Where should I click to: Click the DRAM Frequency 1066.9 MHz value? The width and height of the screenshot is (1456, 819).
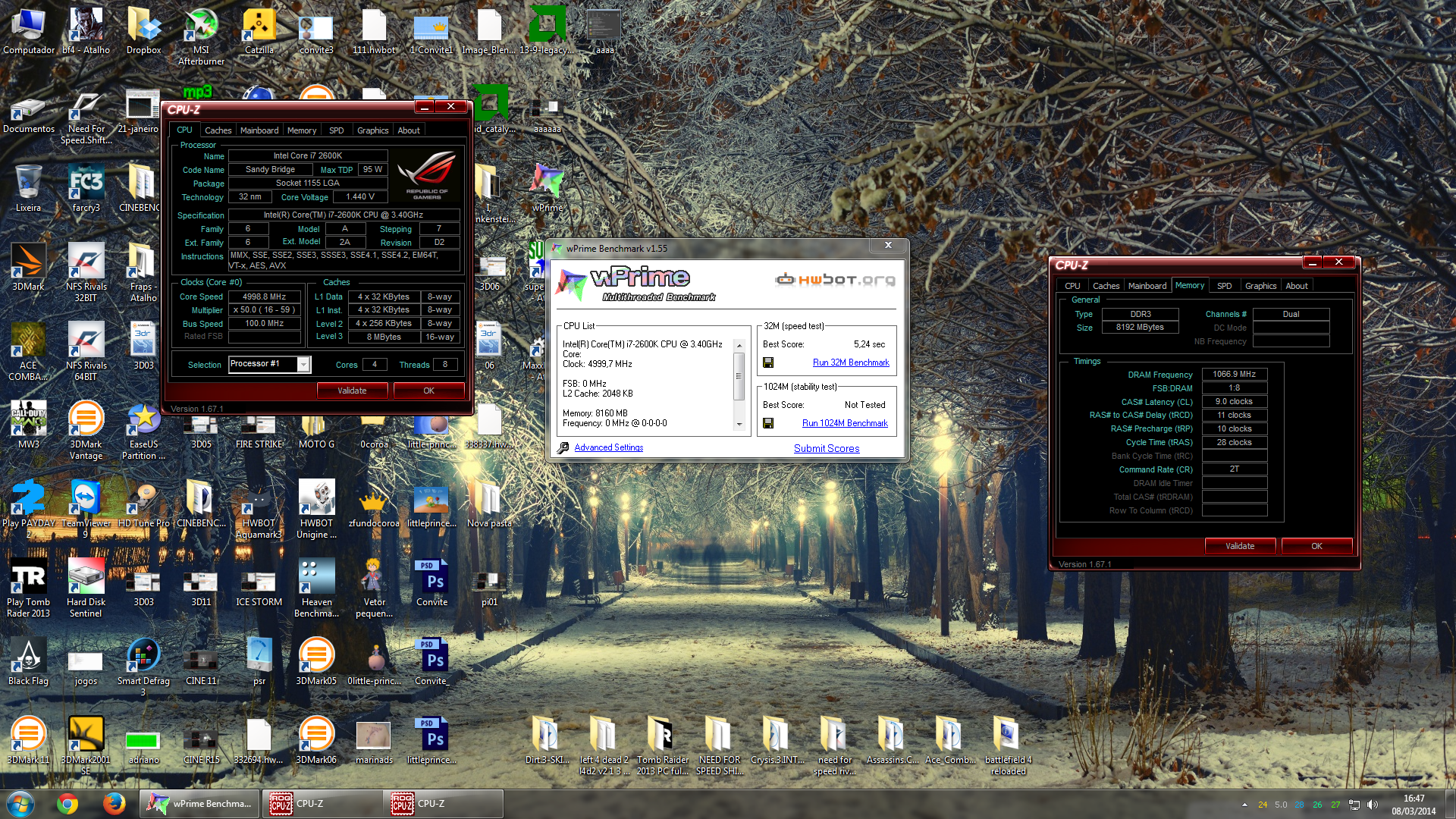coord(1234,374)
